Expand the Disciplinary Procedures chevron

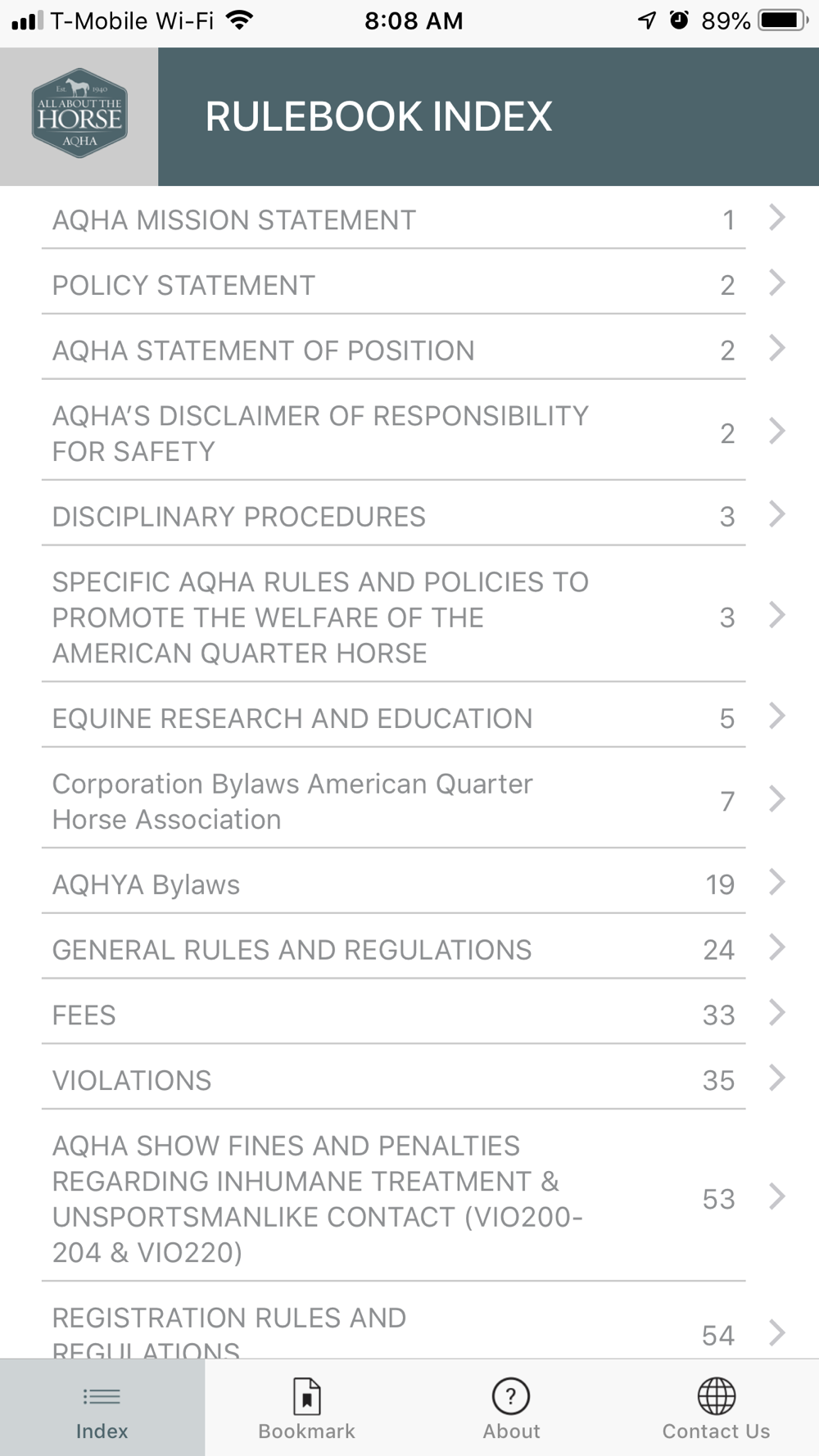pos(776,515)
